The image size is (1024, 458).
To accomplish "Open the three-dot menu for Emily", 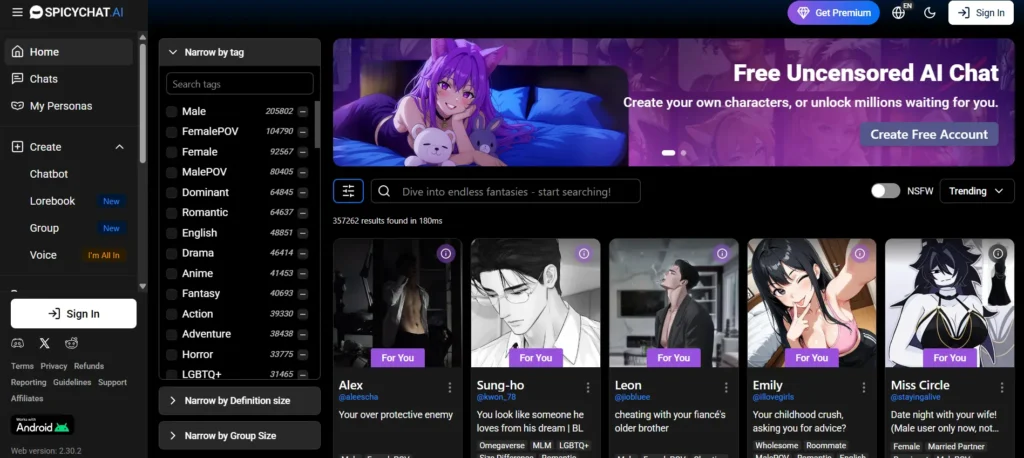I will tap(864, 387).
